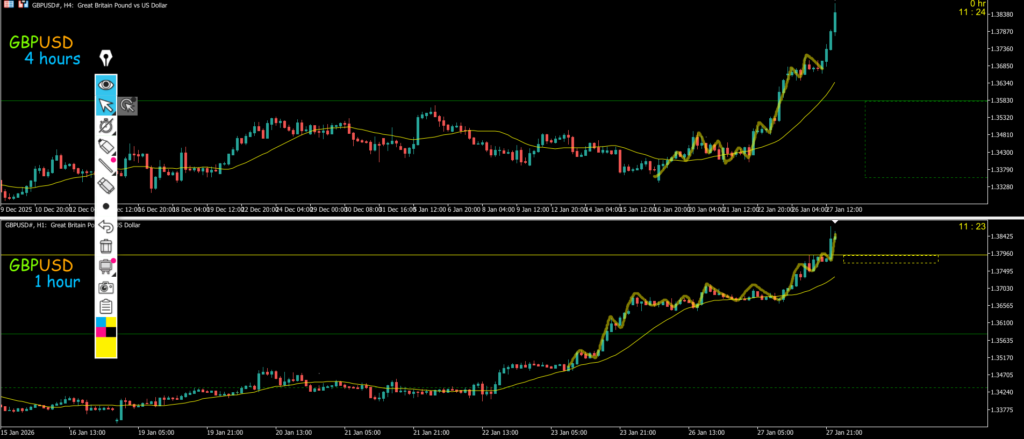Choose the diagonal line drawing tool
The width and height of the screenshot is (1024, 439).
(106, 166)
